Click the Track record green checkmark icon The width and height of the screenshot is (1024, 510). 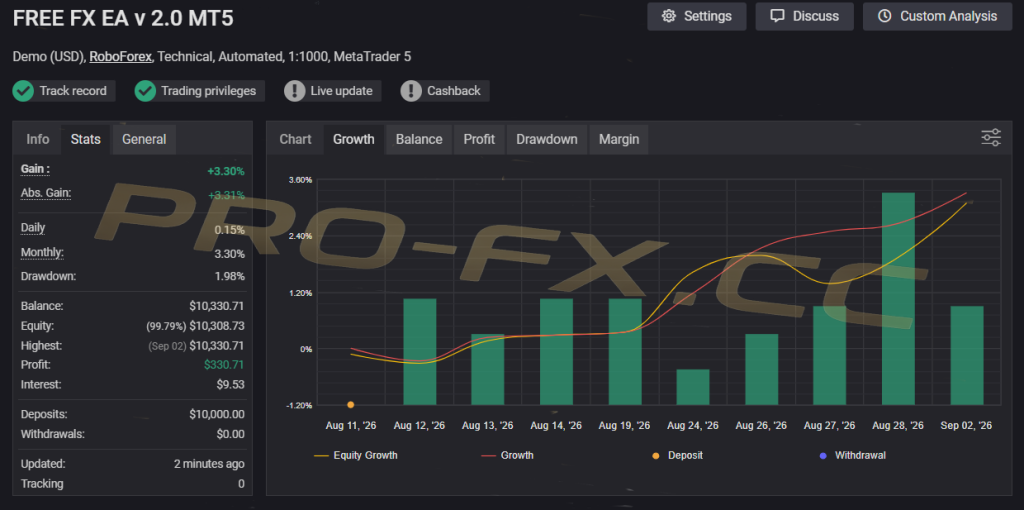click(23, 91)
